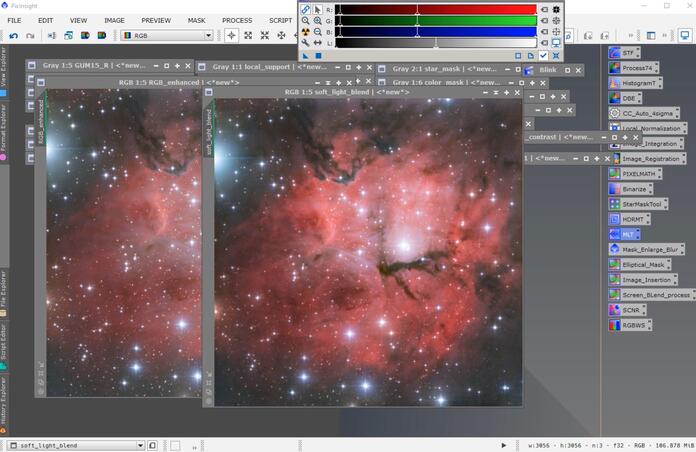Click the wrench STF parameters icon
The image size is (696, 452).
305,43
